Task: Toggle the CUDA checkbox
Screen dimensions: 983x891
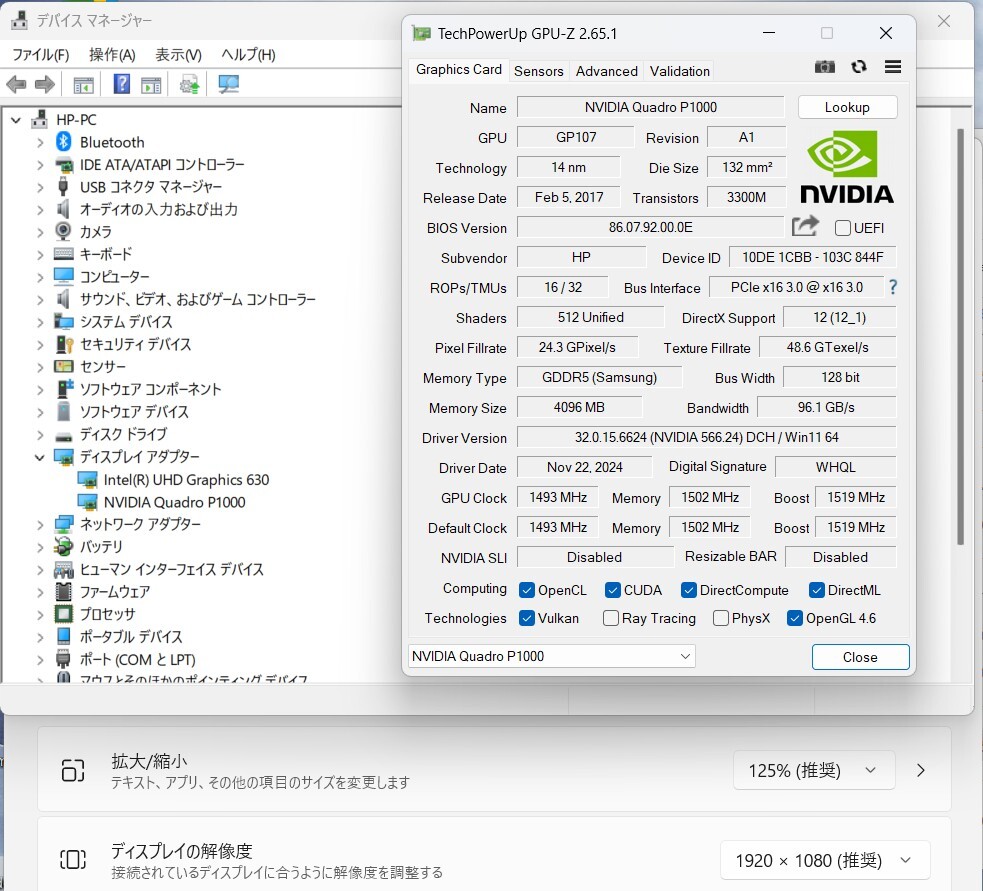Action: coord(612,590)
